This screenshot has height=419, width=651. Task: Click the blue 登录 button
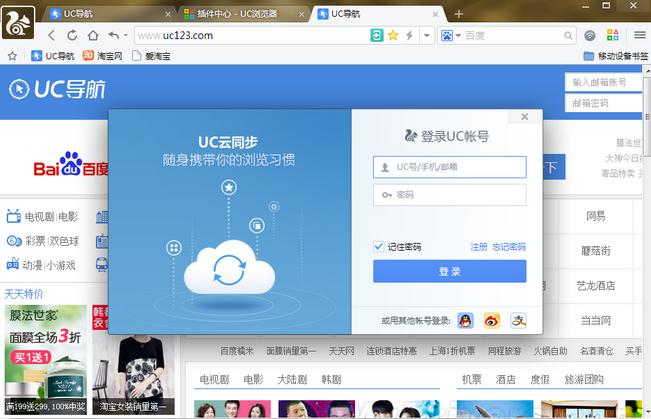(x=450, y=271)
